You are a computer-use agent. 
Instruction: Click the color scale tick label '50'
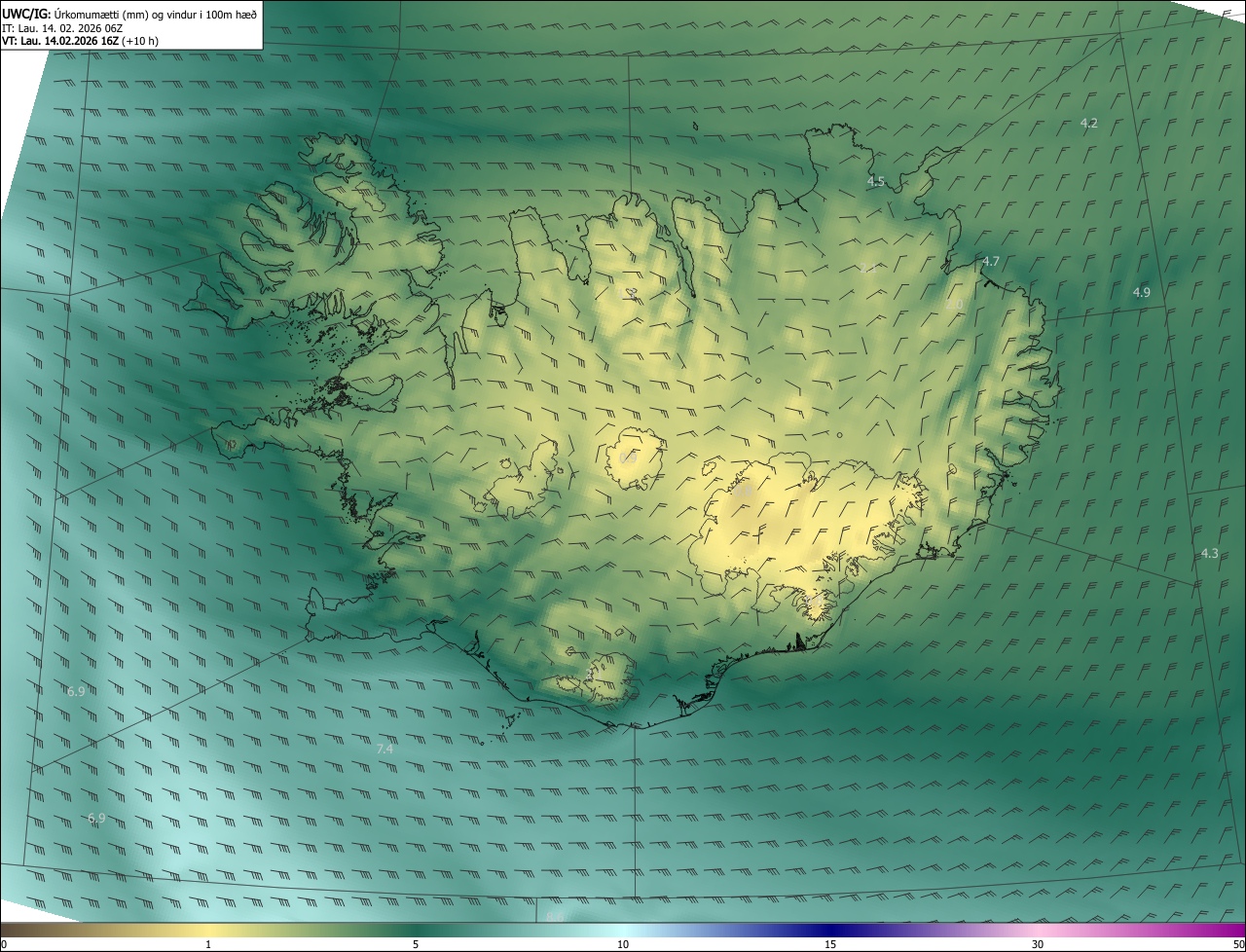point(1238,944)
